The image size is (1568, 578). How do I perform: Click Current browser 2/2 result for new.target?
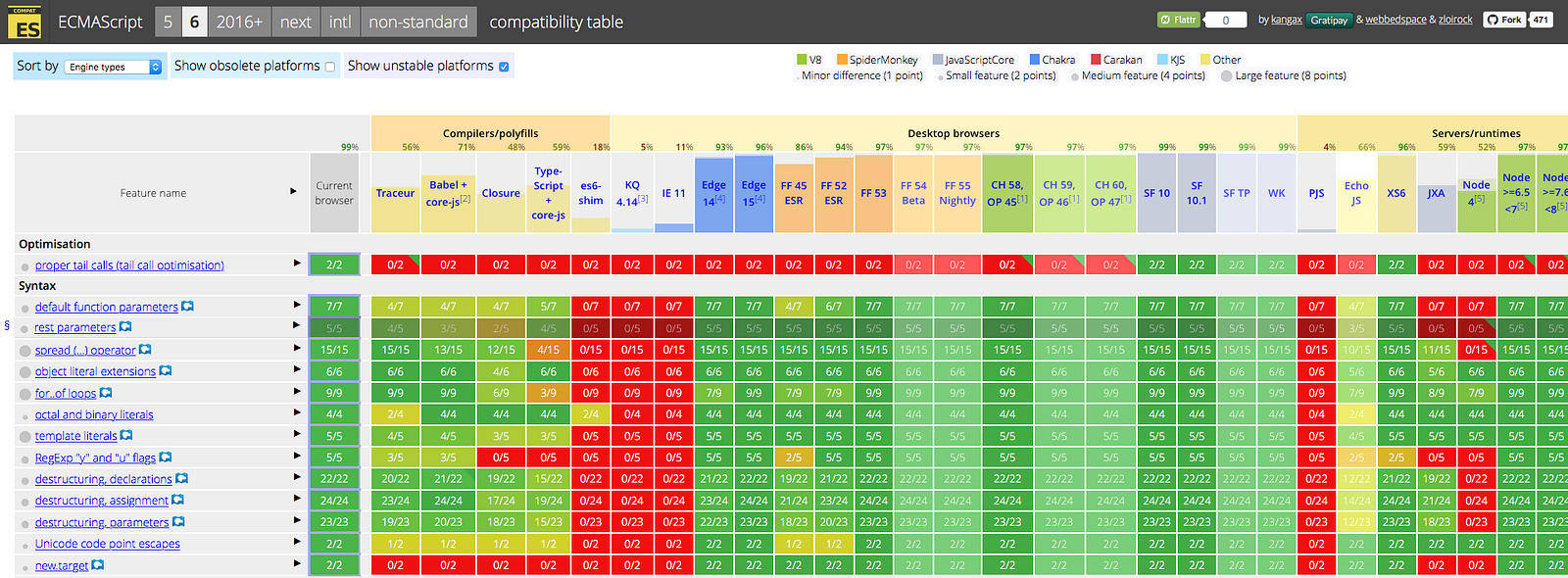[x=334, y=565]
